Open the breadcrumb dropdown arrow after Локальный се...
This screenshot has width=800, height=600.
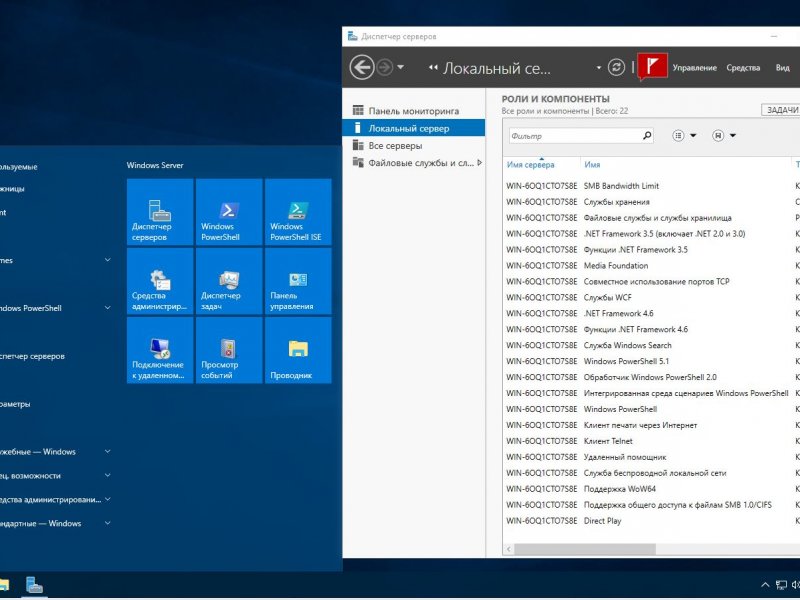(x=598, y=67)
